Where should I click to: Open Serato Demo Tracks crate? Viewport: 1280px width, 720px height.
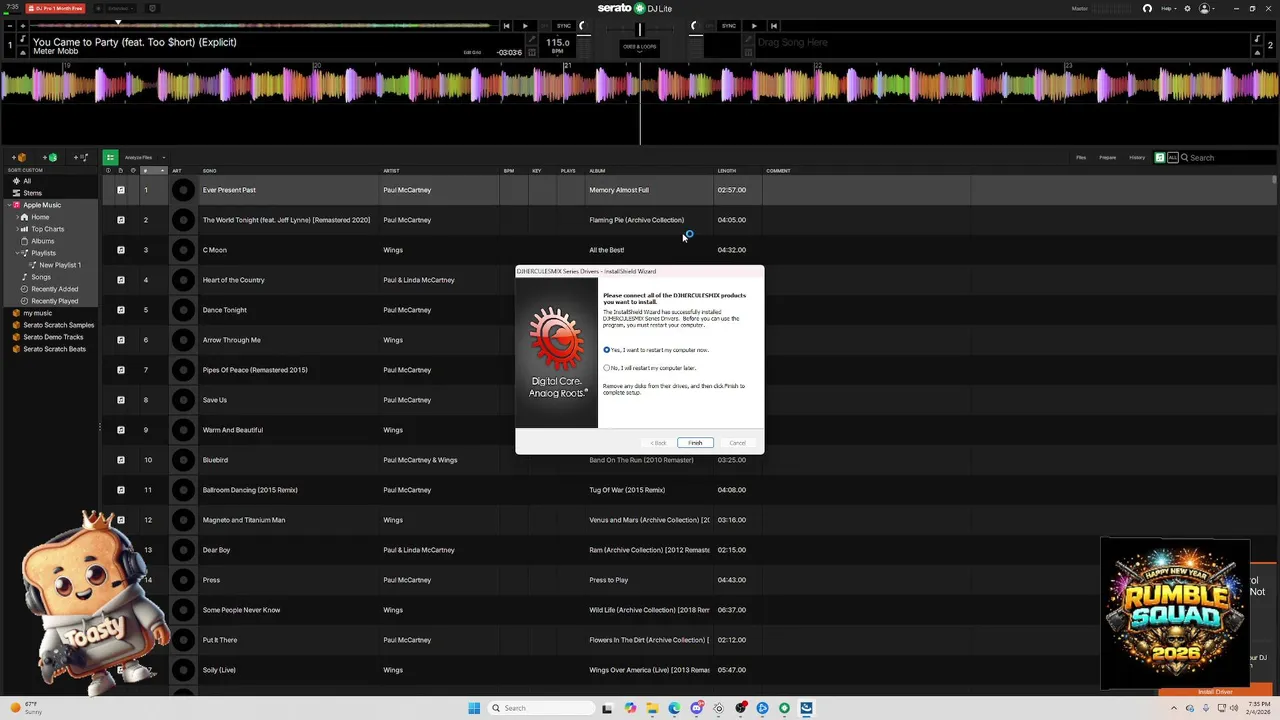pyautogui.click(x=53, y=337)
